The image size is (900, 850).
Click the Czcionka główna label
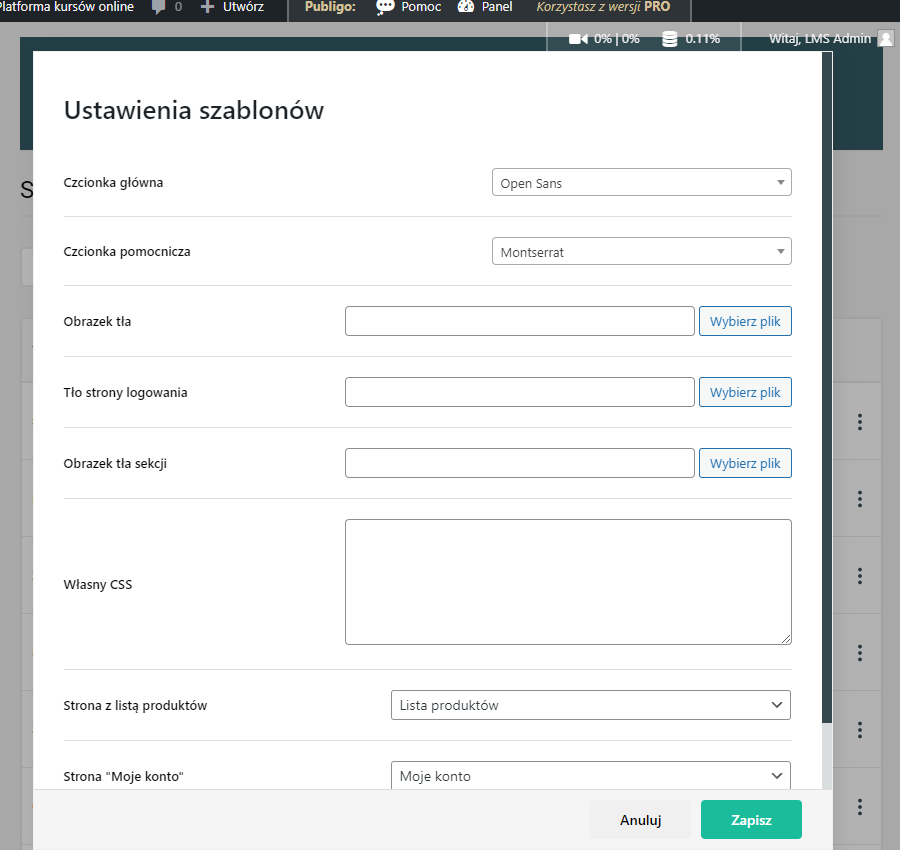[113, 183]
